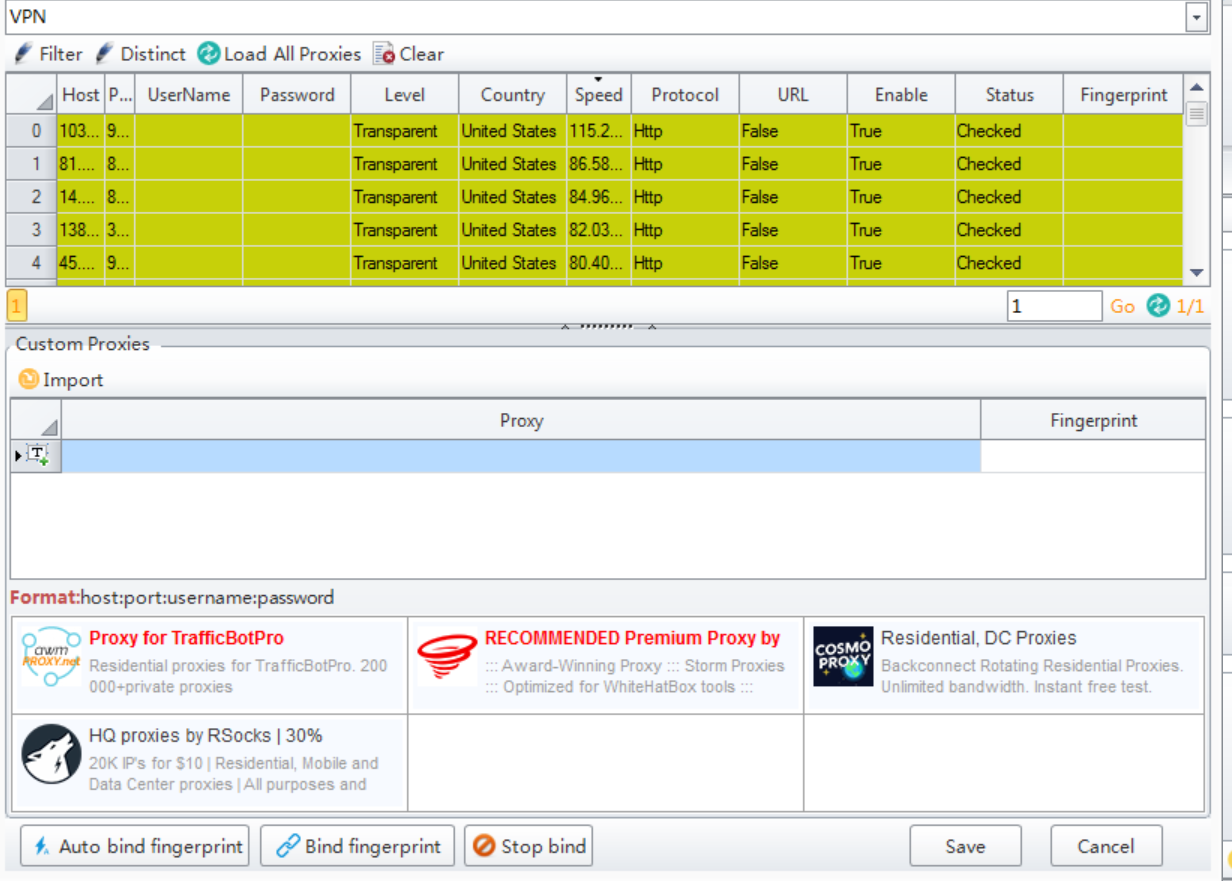The image size is (1232, 881).
Task: Save the proxy settings
Action: 965,846
